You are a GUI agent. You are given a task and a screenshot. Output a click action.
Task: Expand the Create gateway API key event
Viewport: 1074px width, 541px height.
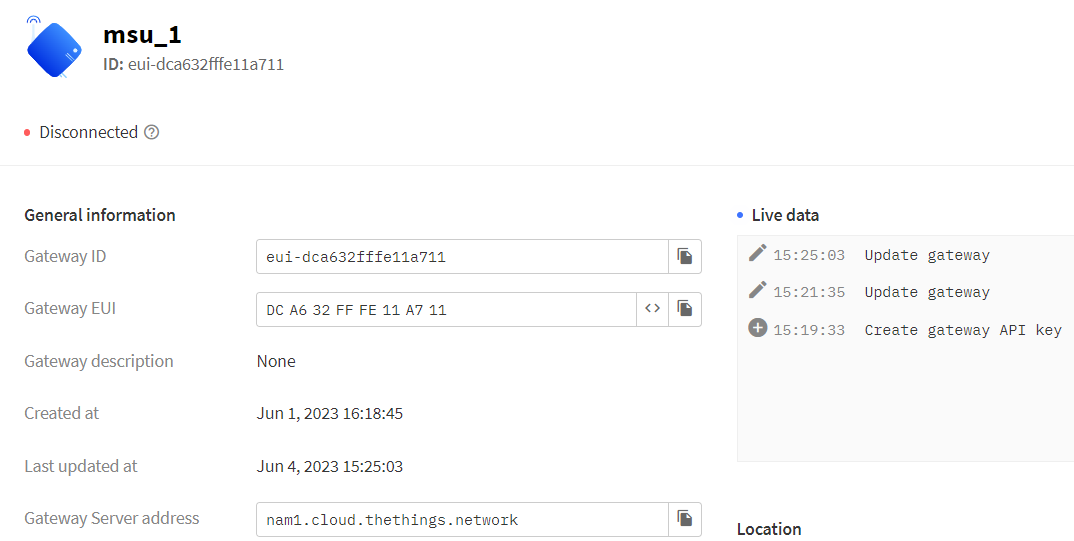962,330
